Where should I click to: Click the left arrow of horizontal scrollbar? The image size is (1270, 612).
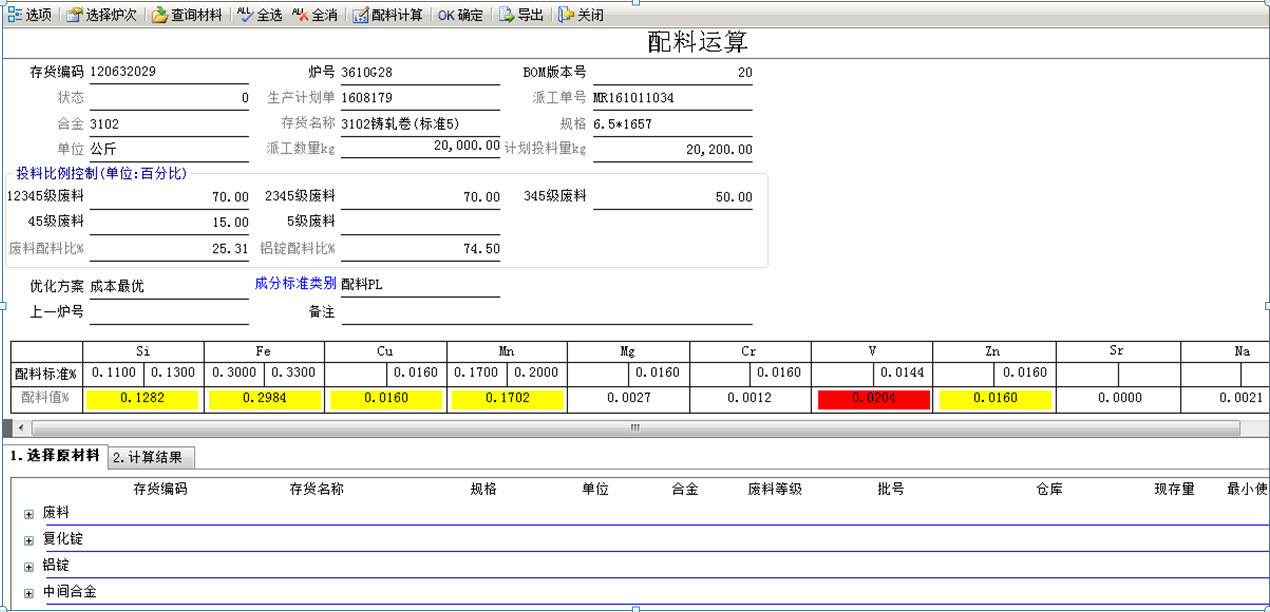pyautogui.click(x=21, y=428)
